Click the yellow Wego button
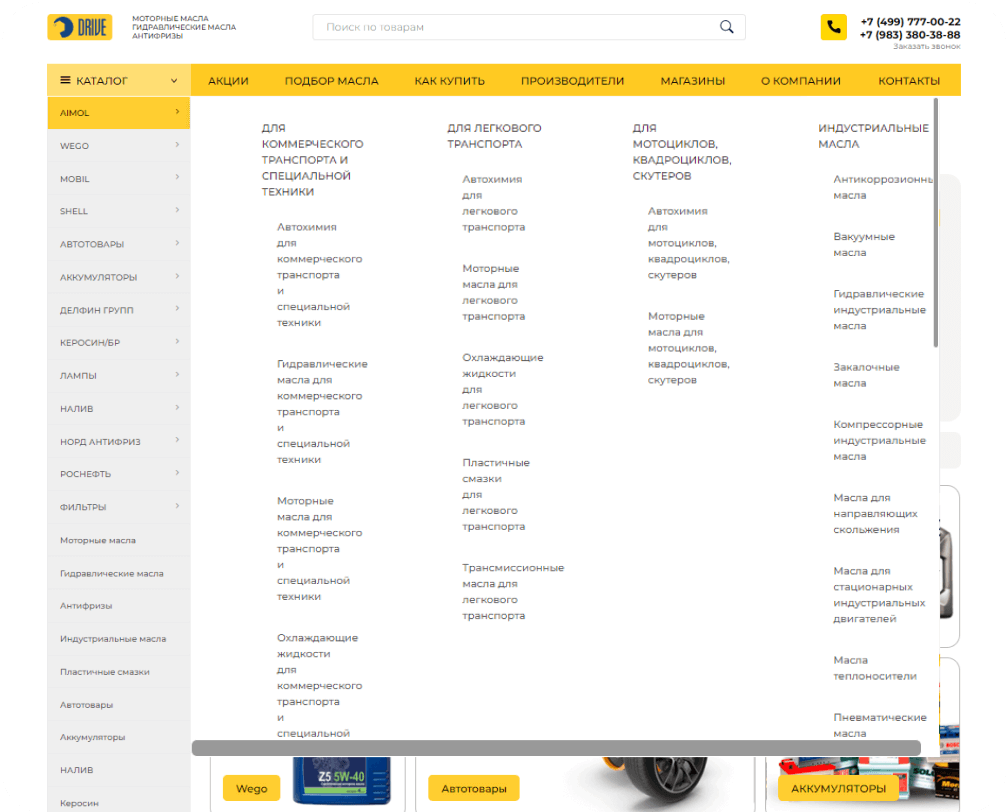 point(251,788)
